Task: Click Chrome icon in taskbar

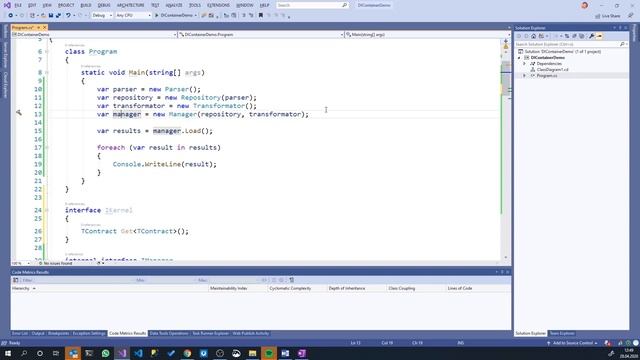Action: pos(187,353)
